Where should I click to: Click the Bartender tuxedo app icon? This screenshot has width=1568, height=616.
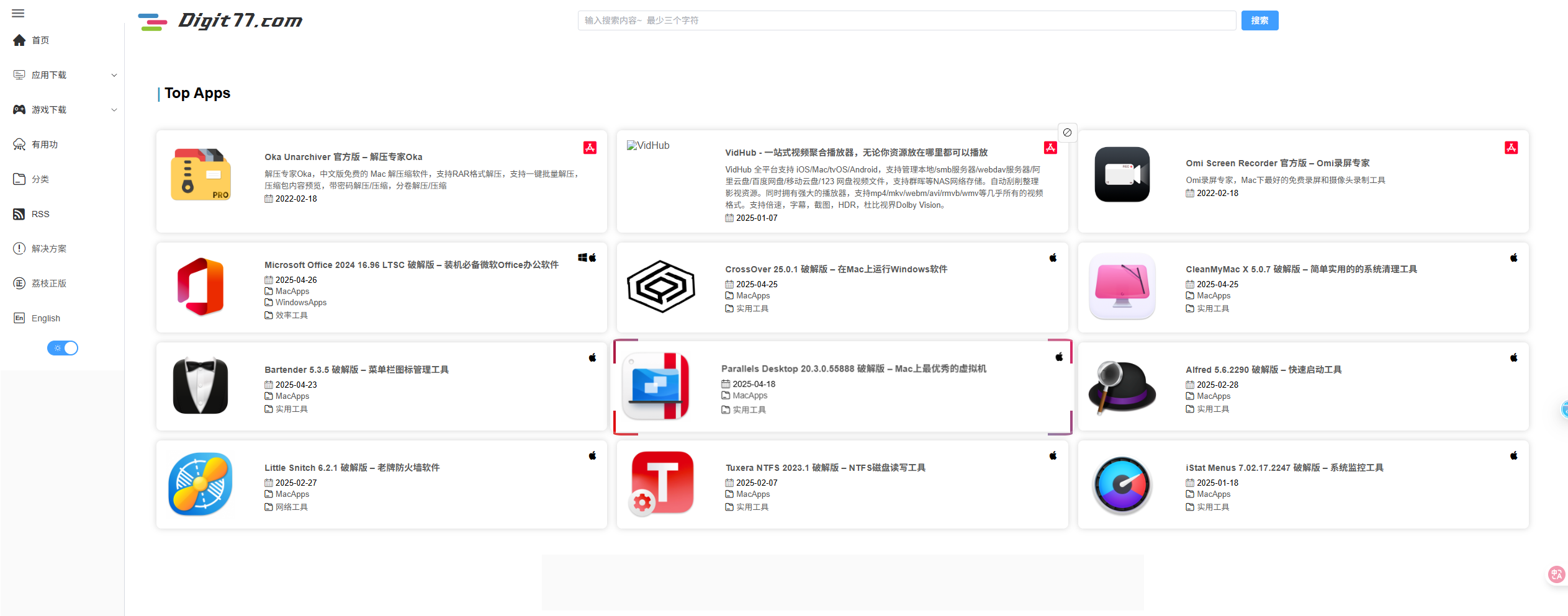click(x=201, y=385)
